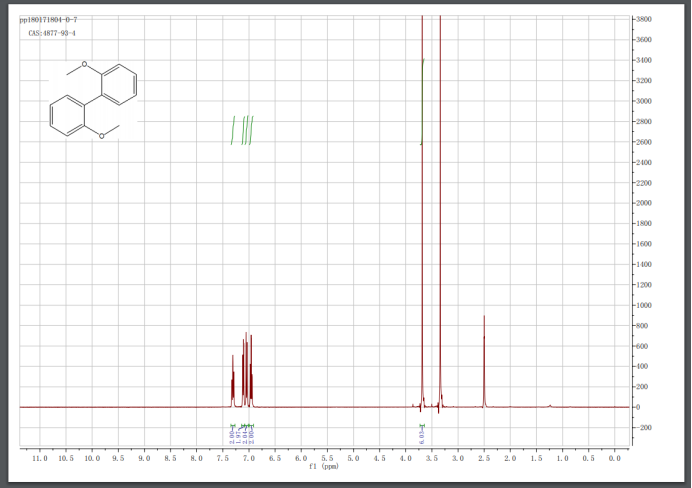Click the tall water peak near 3.3 ppm
The width and height of the screenshot is (692, 488).
[440, 212]
